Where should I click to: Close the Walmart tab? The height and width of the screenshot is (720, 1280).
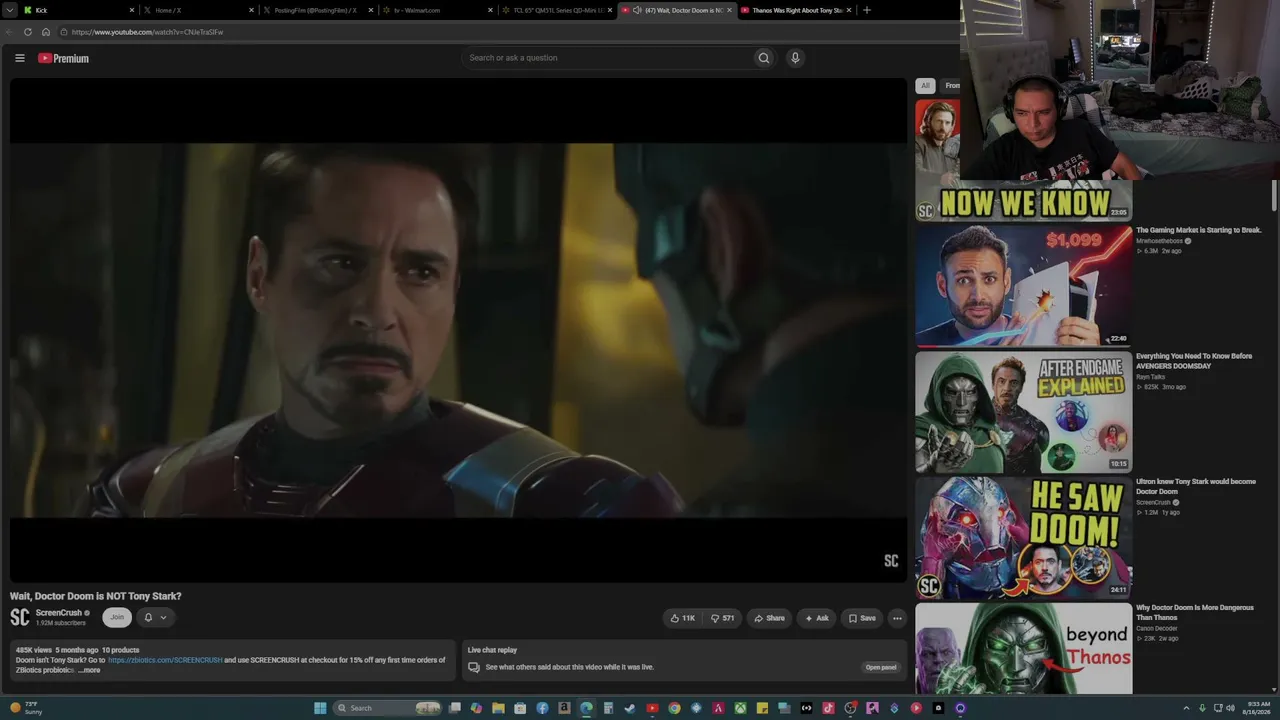coord(490,10)
